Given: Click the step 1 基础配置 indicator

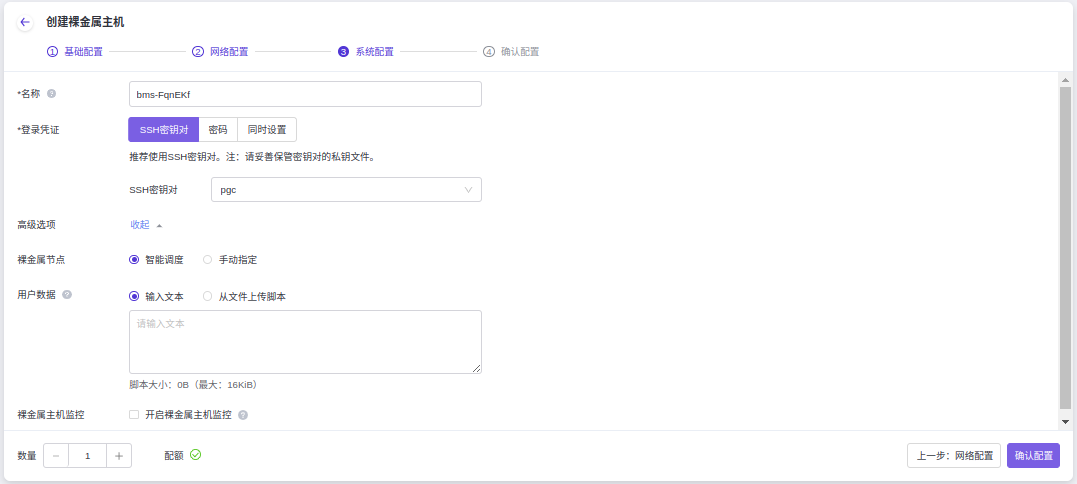Looking at the screenshot, I should 75,52.
